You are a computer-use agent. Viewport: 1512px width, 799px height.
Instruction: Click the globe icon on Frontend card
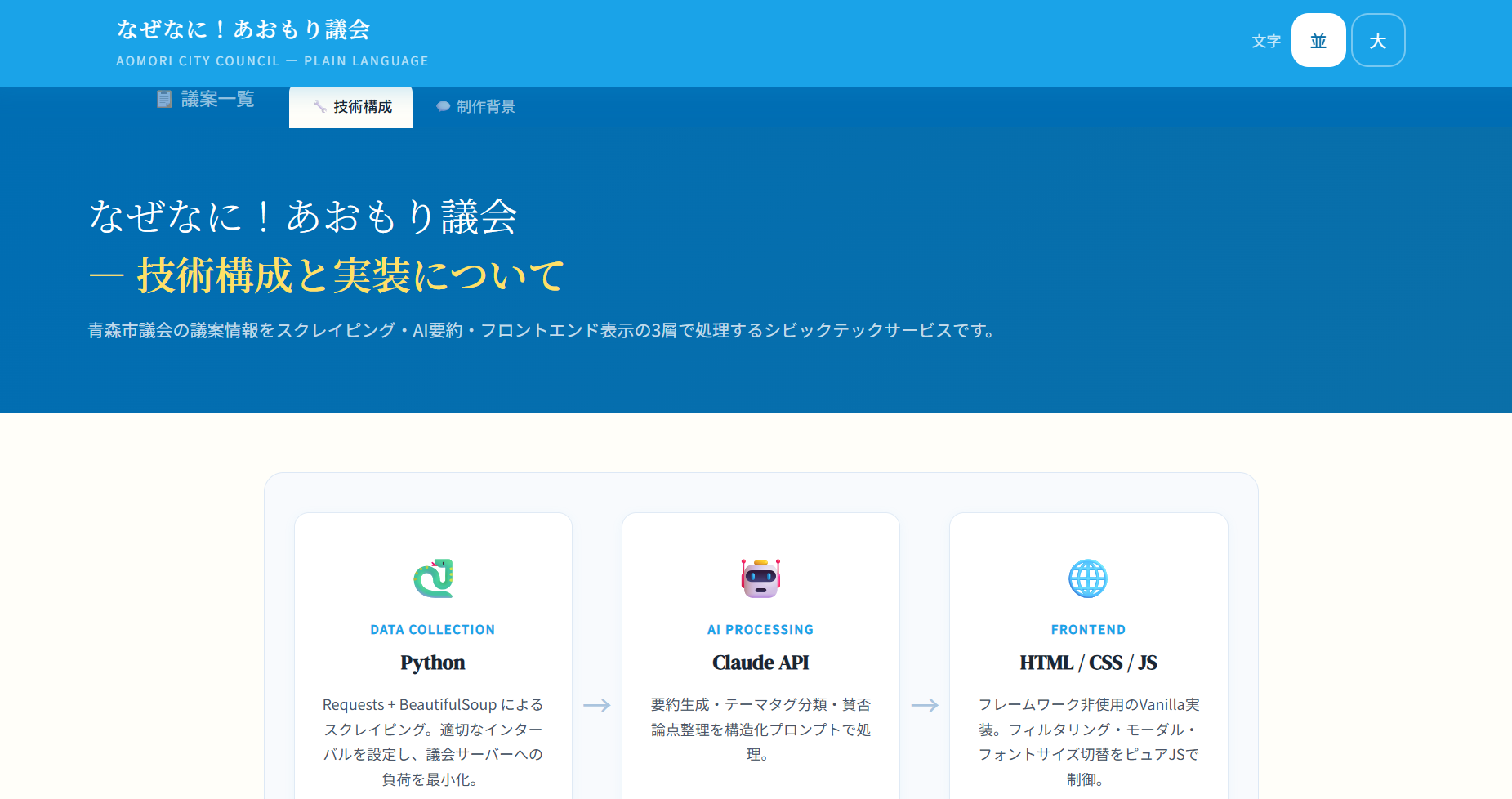coord(1088,578)
